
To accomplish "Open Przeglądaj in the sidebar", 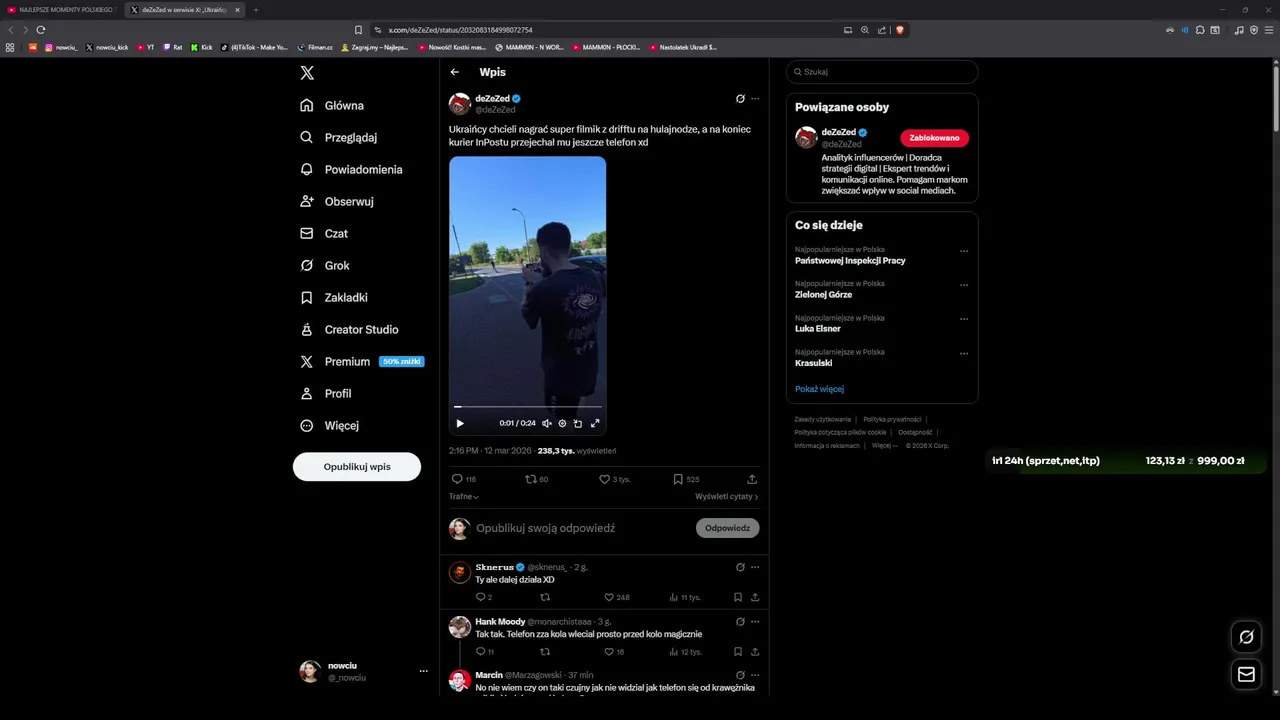I will [x=339, y=137].
